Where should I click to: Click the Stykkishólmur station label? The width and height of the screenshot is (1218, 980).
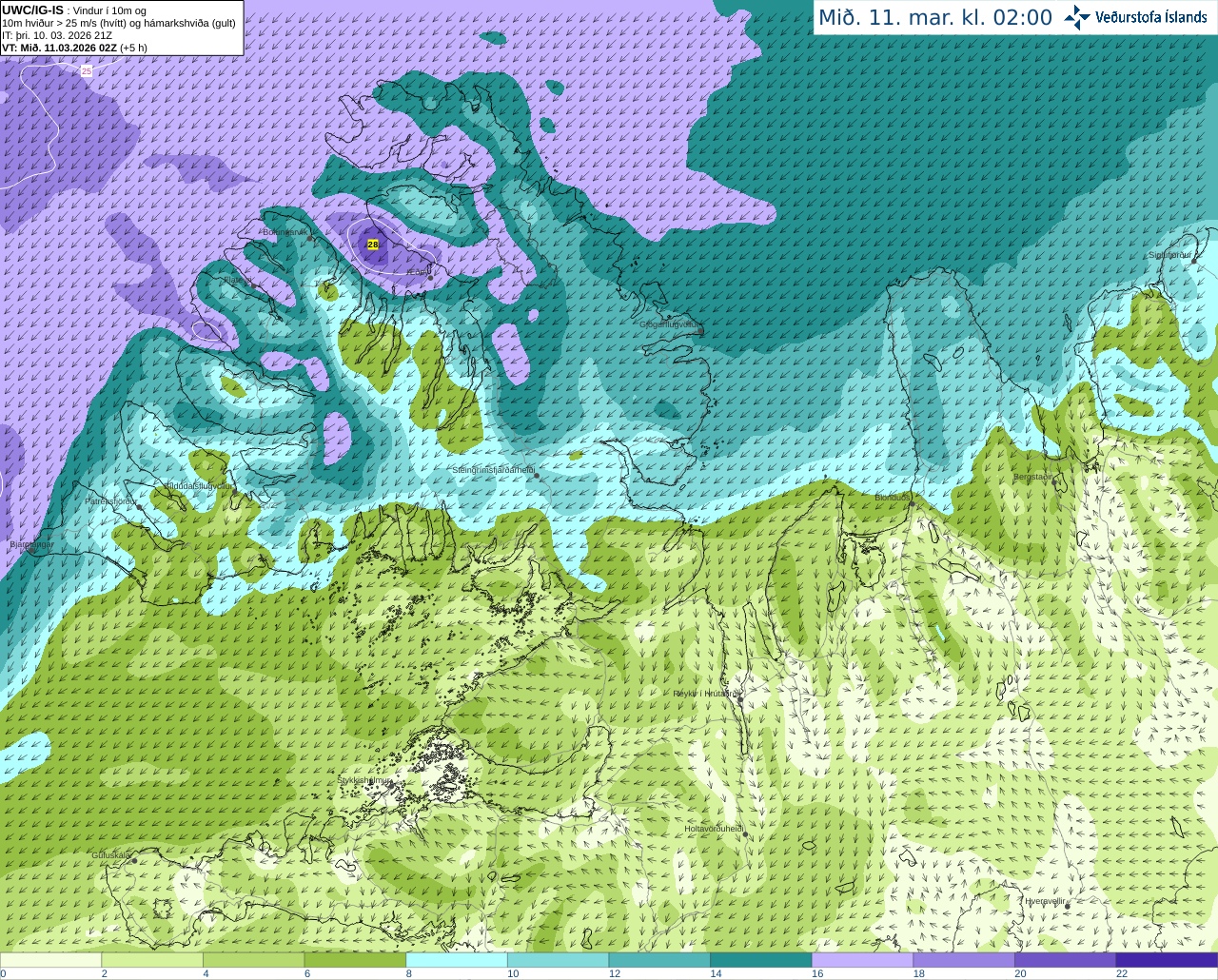click(x=364, y=780)
